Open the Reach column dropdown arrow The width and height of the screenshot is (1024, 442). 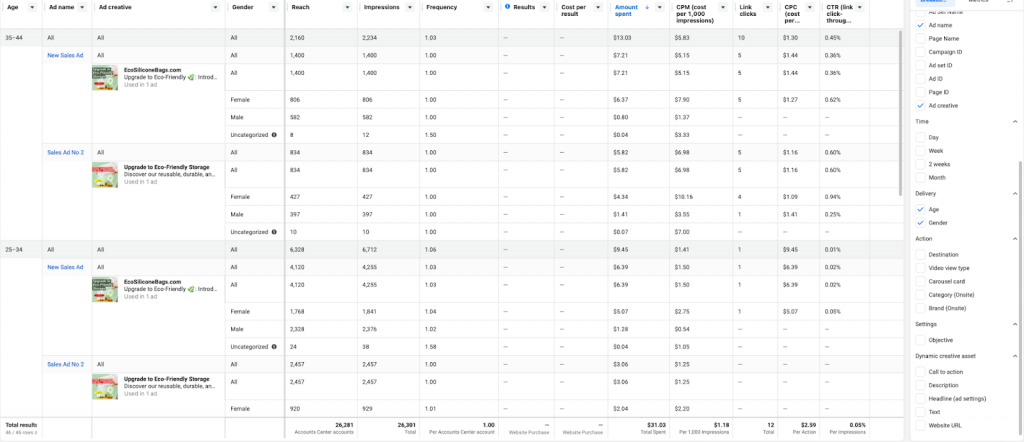point(345,7)
